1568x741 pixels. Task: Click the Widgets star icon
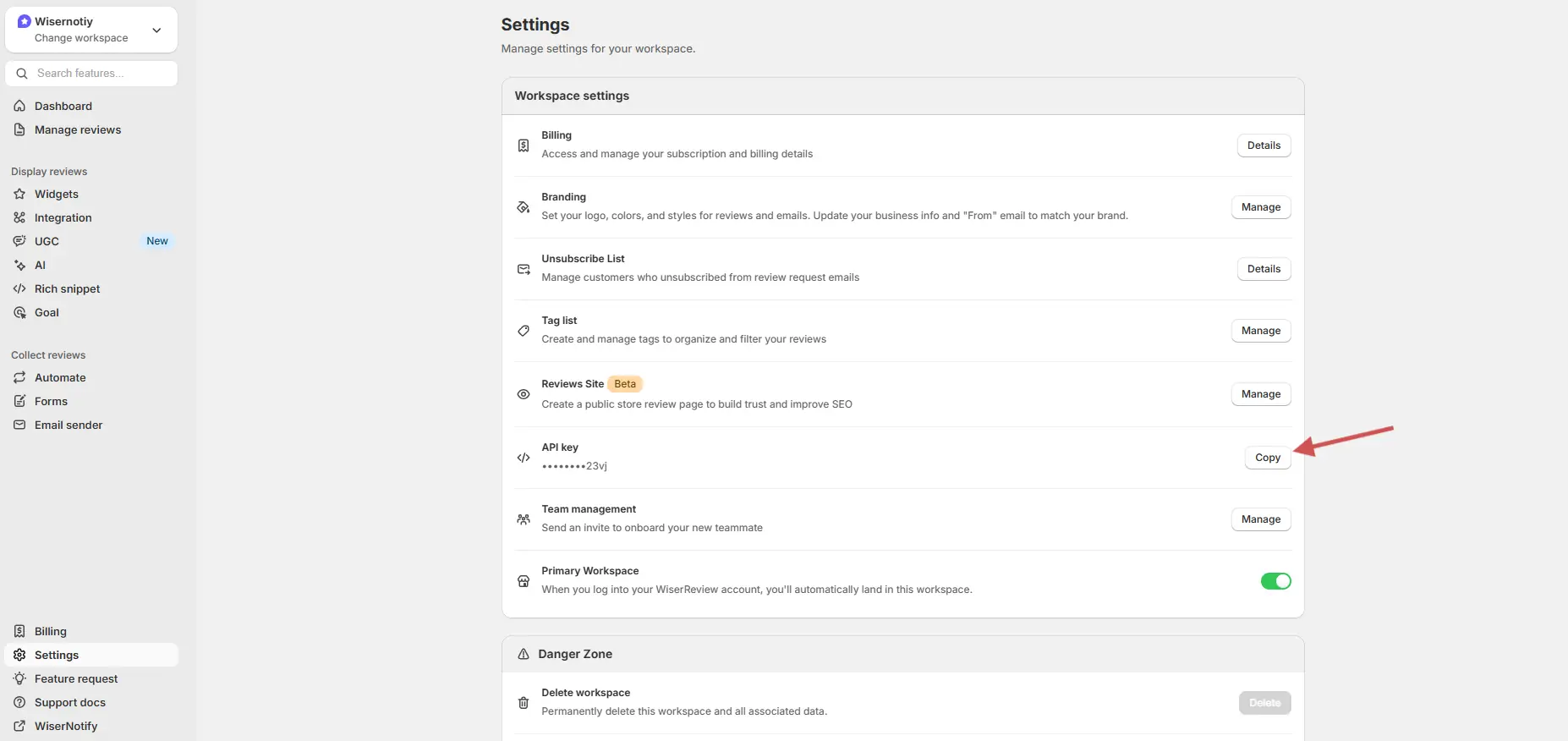19,194
